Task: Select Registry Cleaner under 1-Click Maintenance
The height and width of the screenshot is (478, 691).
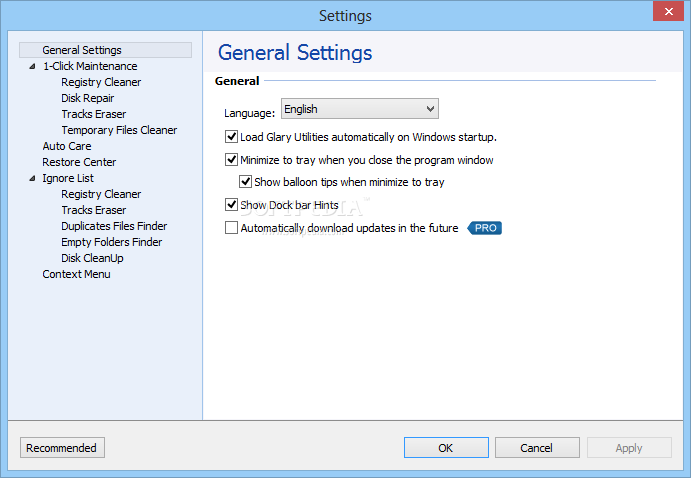Action: point(101,82)
